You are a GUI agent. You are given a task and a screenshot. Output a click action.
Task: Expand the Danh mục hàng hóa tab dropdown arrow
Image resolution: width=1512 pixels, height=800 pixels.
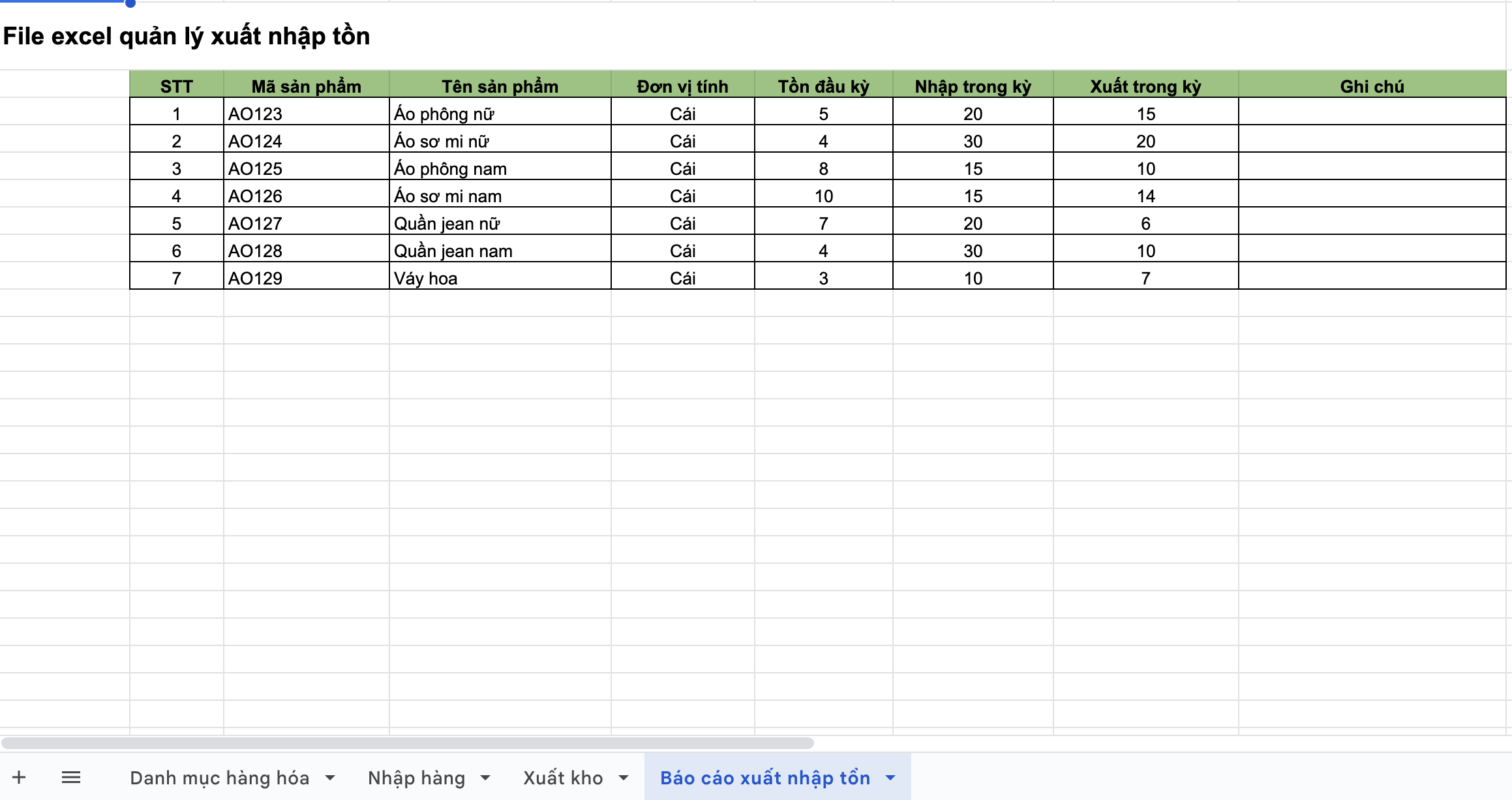pyautogui.click(x=330, y=778)
